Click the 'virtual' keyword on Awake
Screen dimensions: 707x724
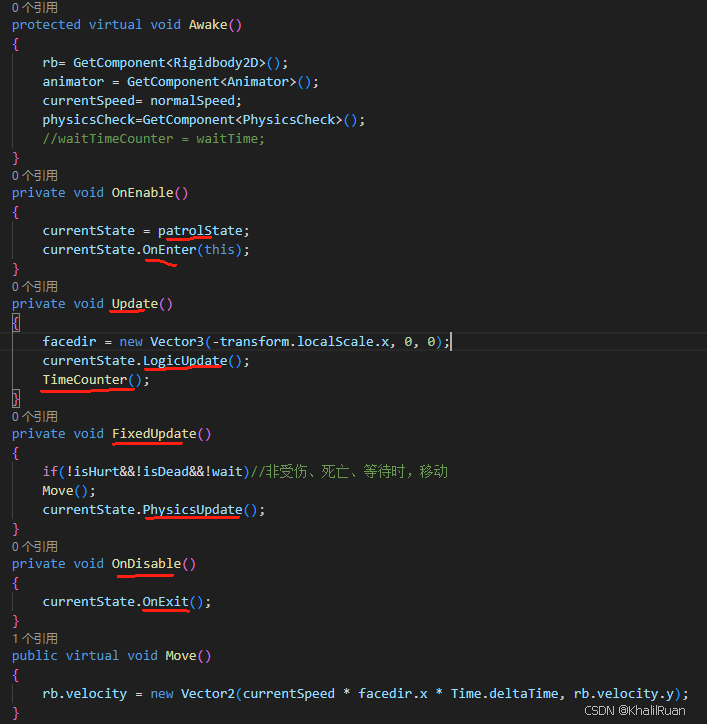coord(115,24)
